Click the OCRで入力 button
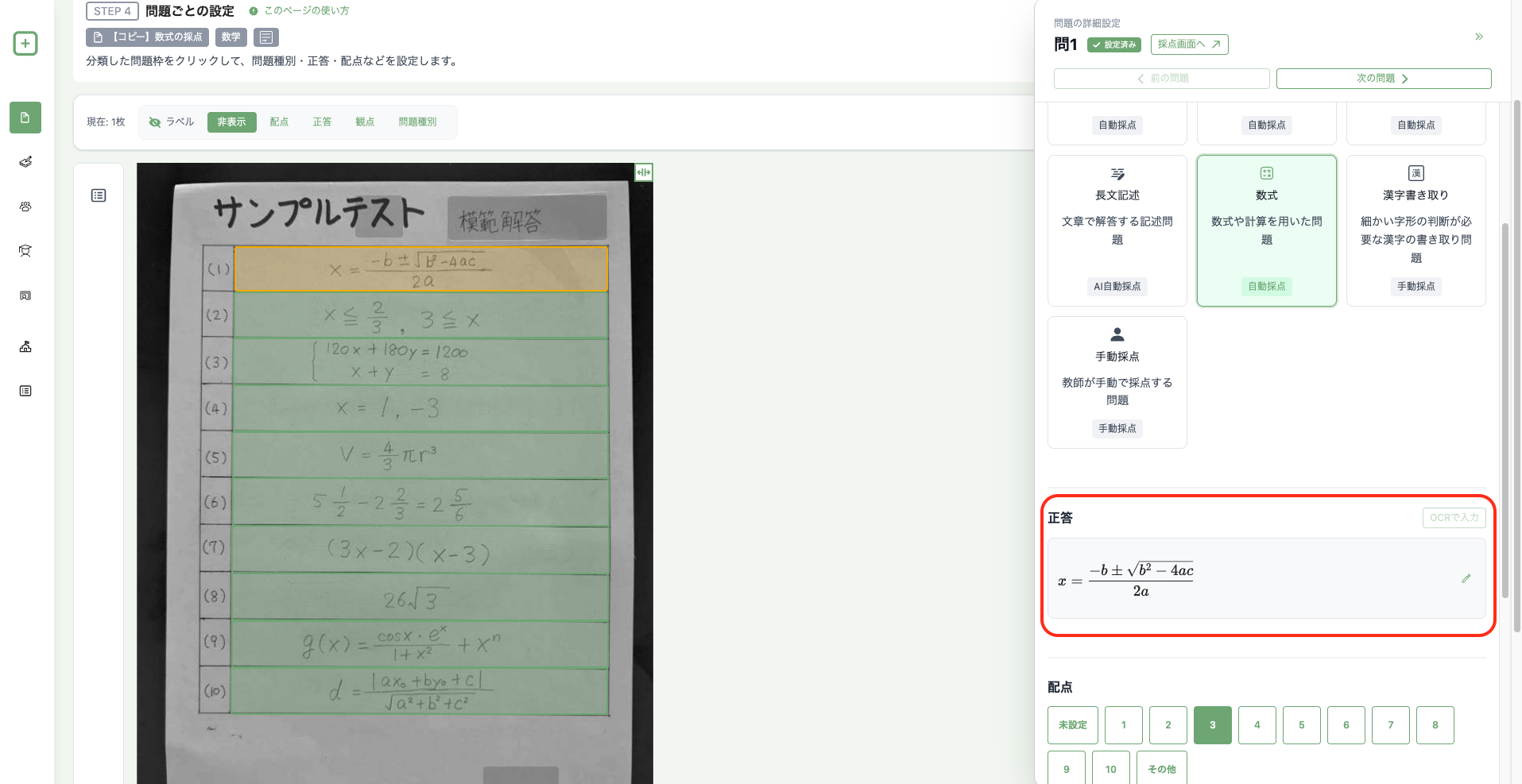1522x784 pixels. coord(1454,518)
